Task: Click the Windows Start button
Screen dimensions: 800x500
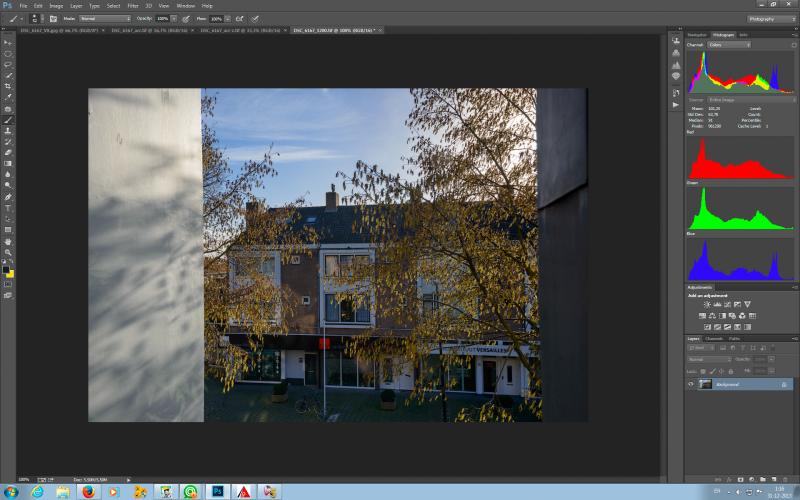Action: tap(11, 492)
